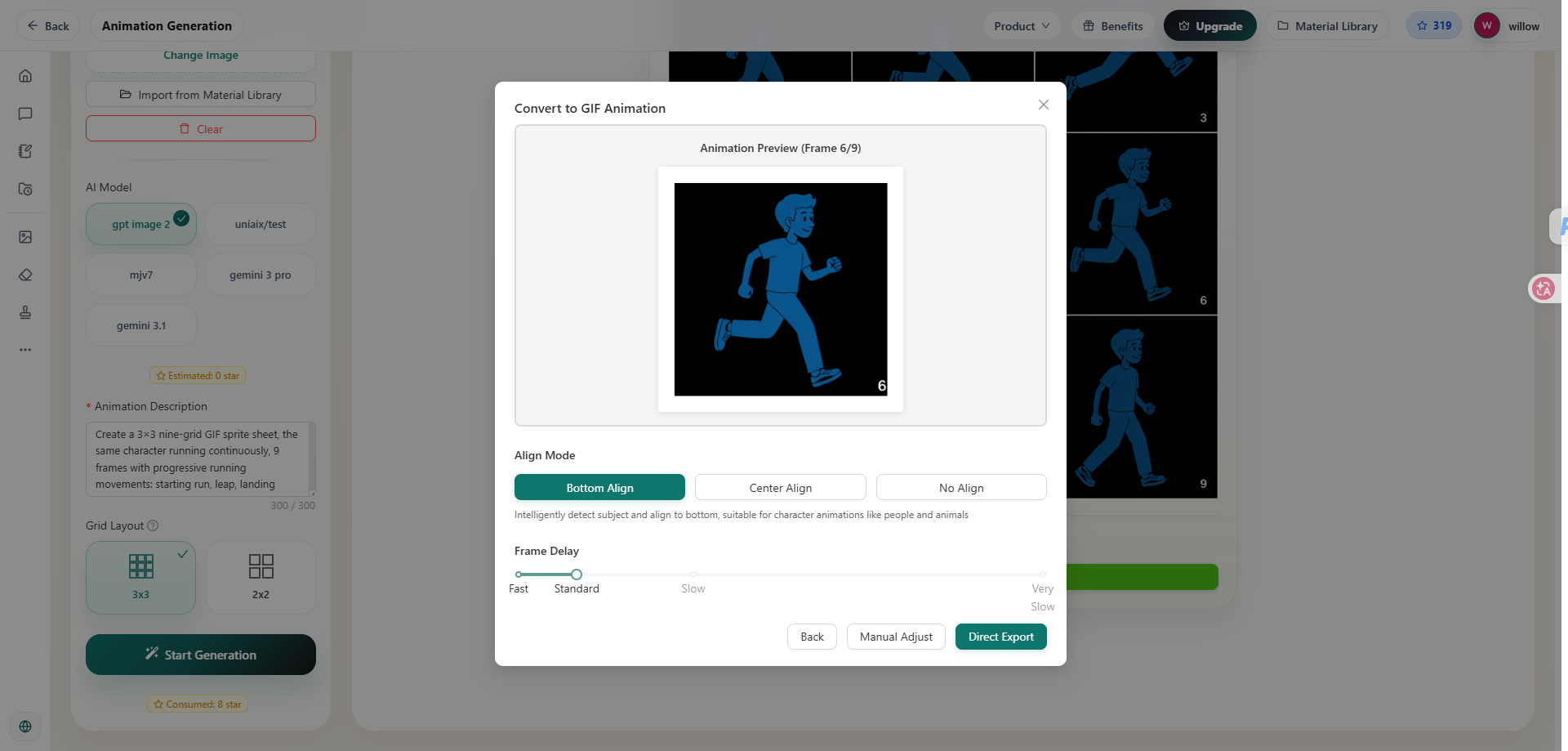The height and width of the screenshot is (751, 1568).
Task: Open the home icon in left sidebar
Action: [25, 76]
